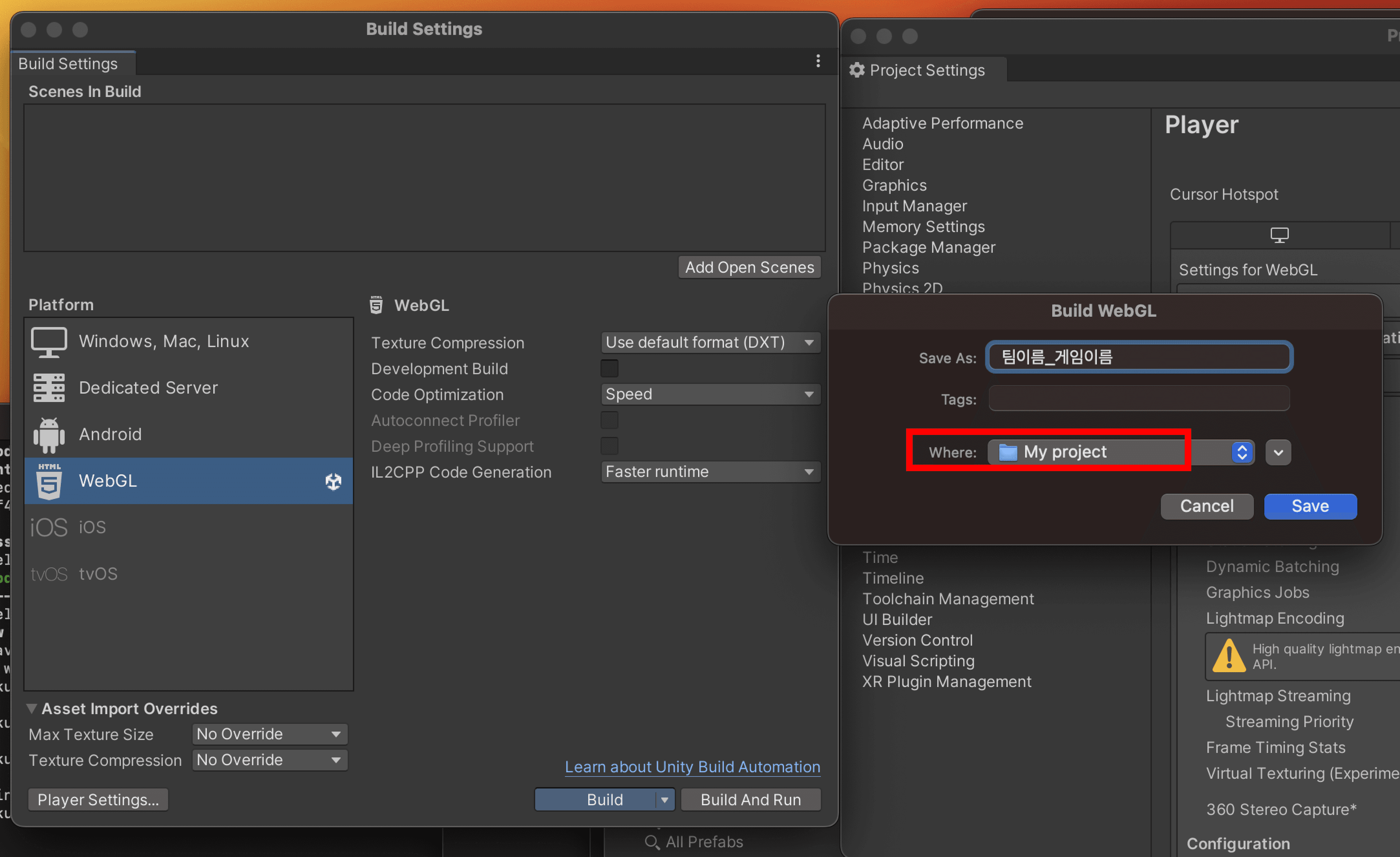The height and width of the screenshot is (857, 1400).
Task: Open Version Control settings category
Action: click(917, 640)
